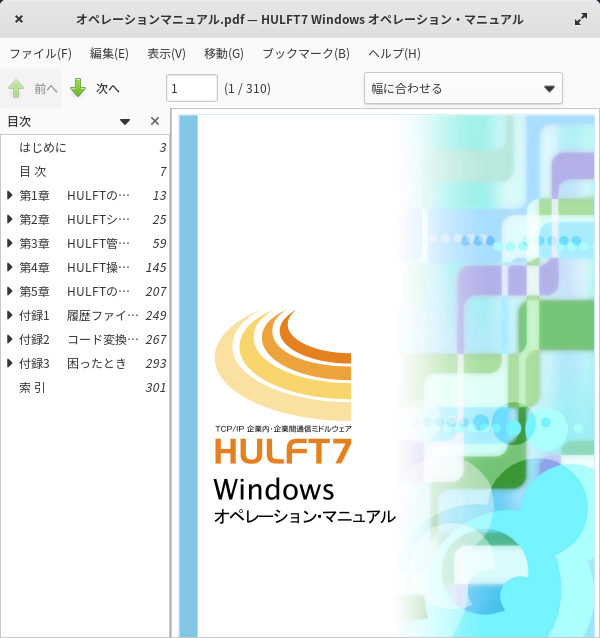Expand the 付録1 履歴ファイ… entry
The width and height of the screenshot is (600, 638).
click(x=10, y=315)
